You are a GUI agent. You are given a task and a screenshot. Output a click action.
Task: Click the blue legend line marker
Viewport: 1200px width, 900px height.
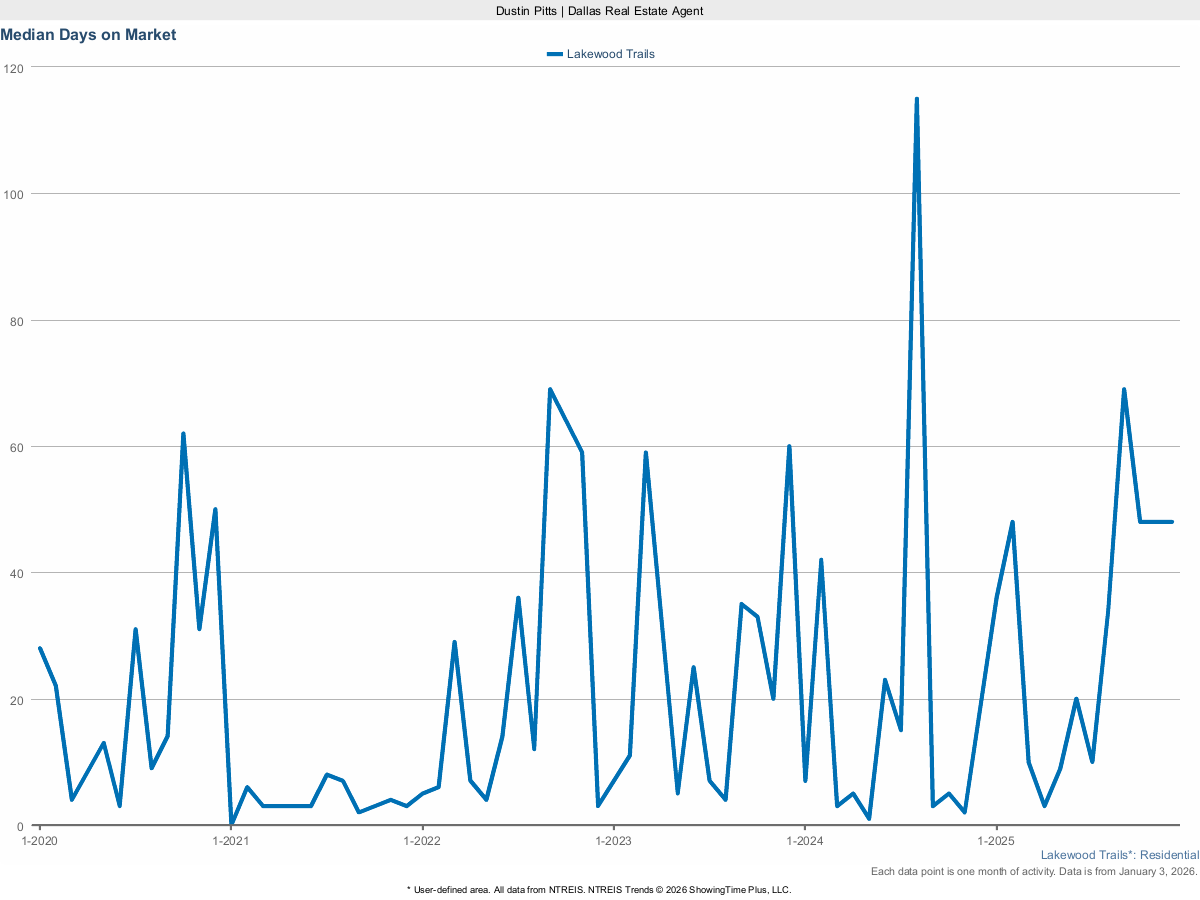[x=555, y=54]
